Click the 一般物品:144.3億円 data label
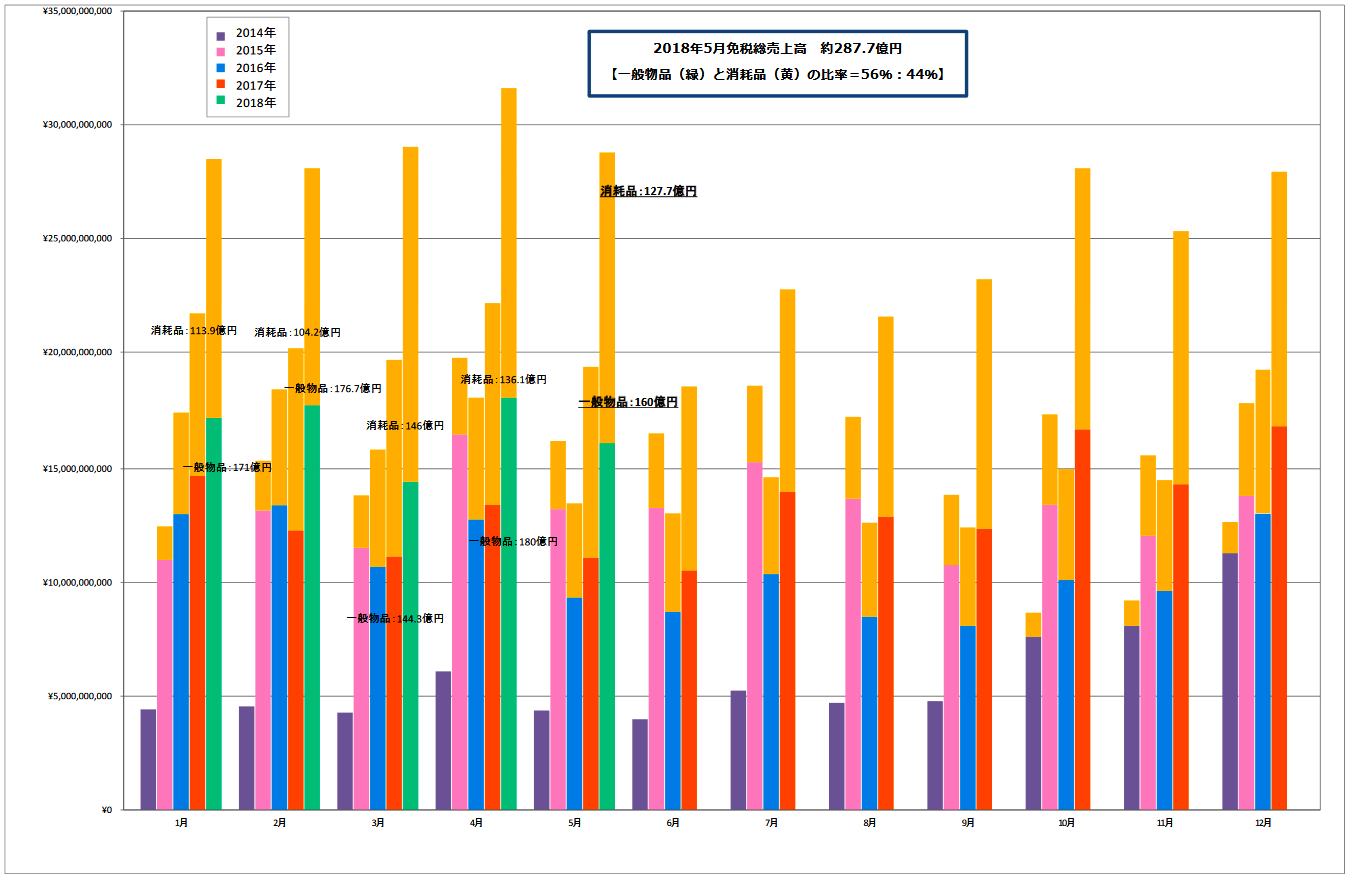Screen dimensions: 1366x882 click(395, 618)
